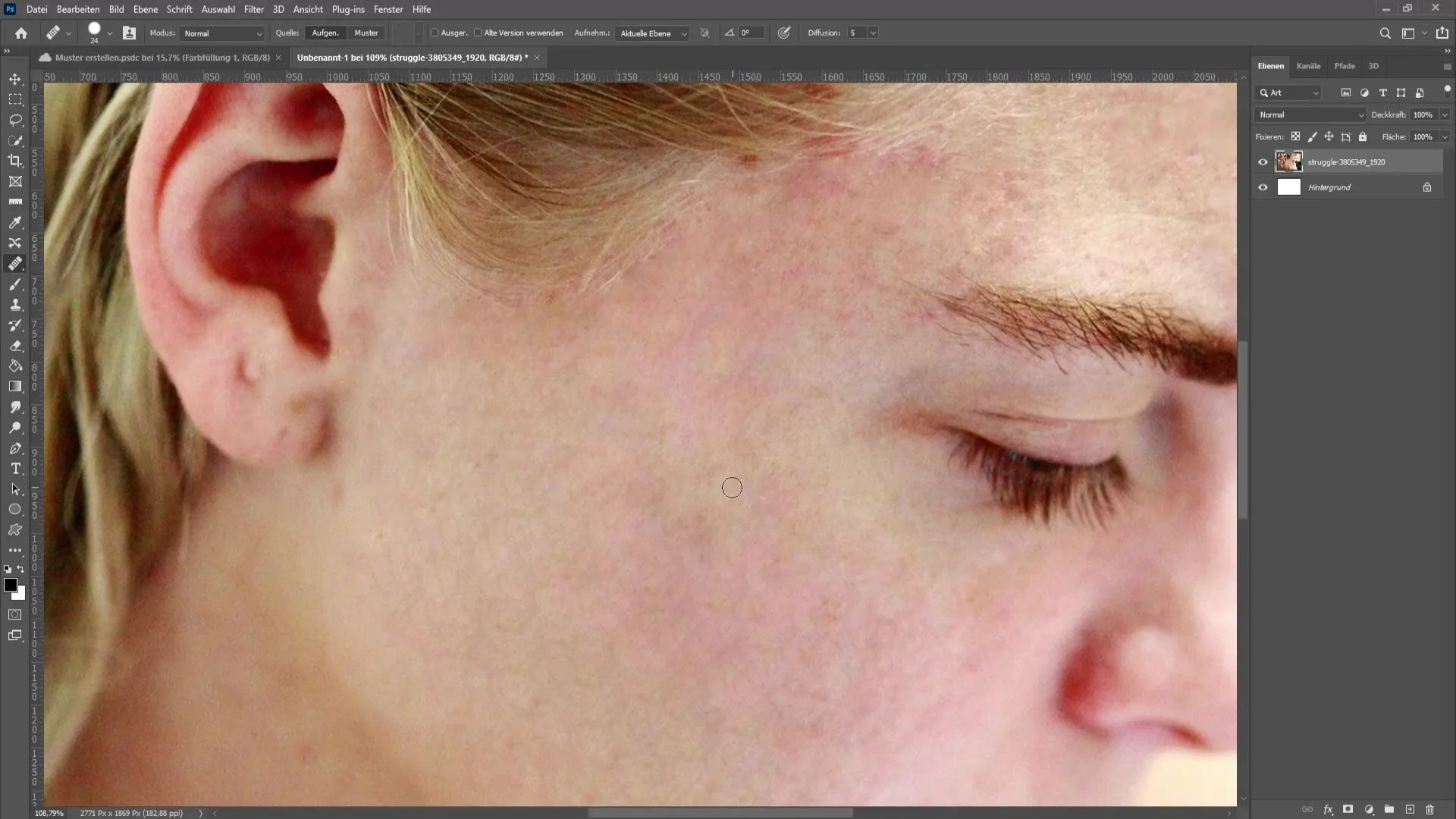
Task: Open the Ebene menu
Action: pyautogui.click(x=144, y=9)
